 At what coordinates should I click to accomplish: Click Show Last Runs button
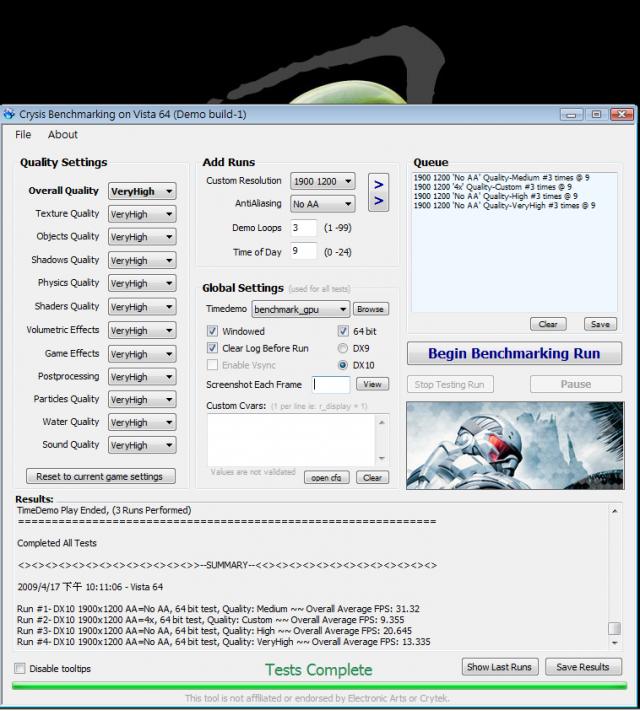coord(500,667)
